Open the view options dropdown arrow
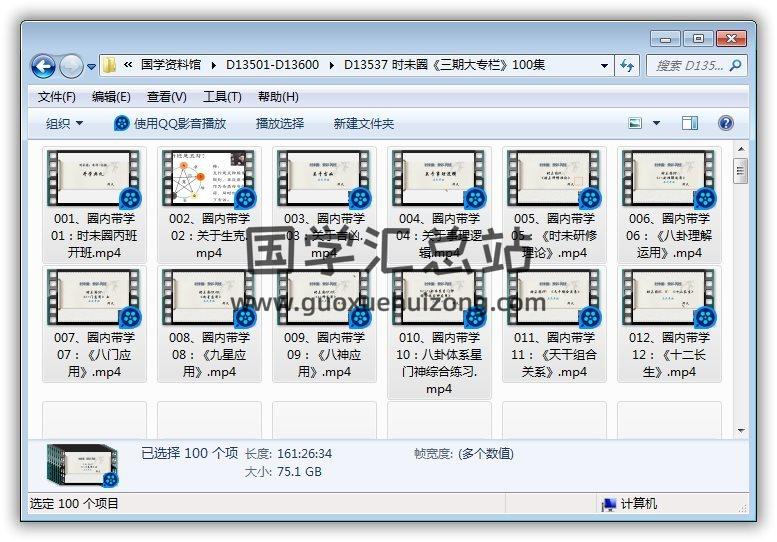 657,123
